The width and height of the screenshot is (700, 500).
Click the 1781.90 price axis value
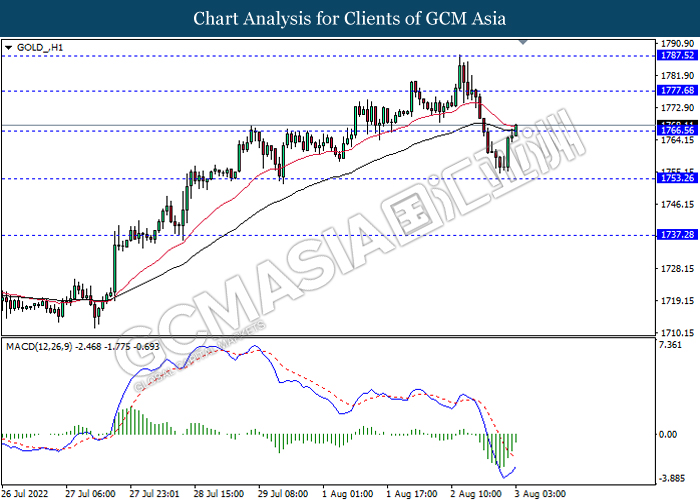[x=677, y=76]
